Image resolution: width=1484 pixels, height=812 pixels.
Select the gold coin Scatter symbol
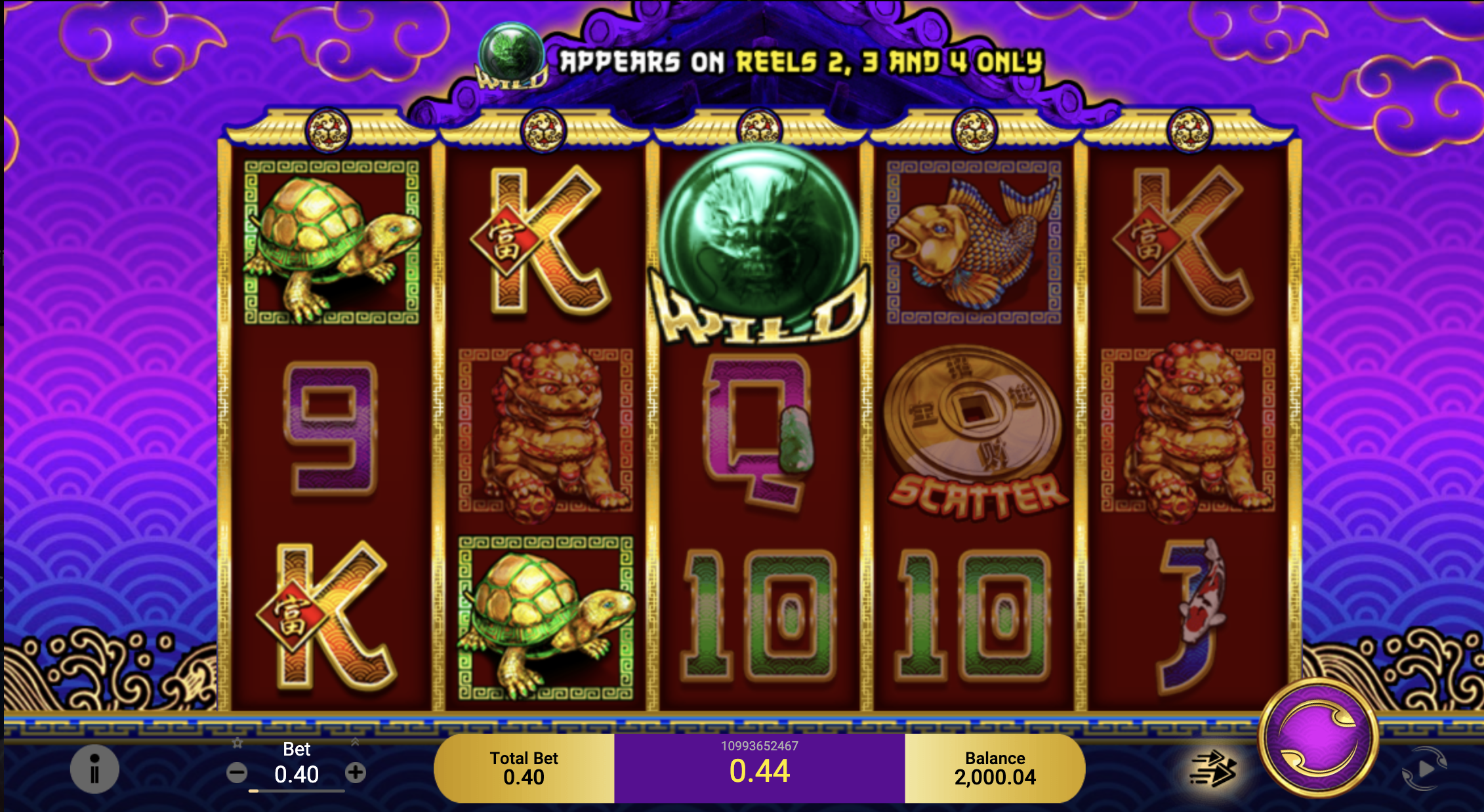[975, 432]
